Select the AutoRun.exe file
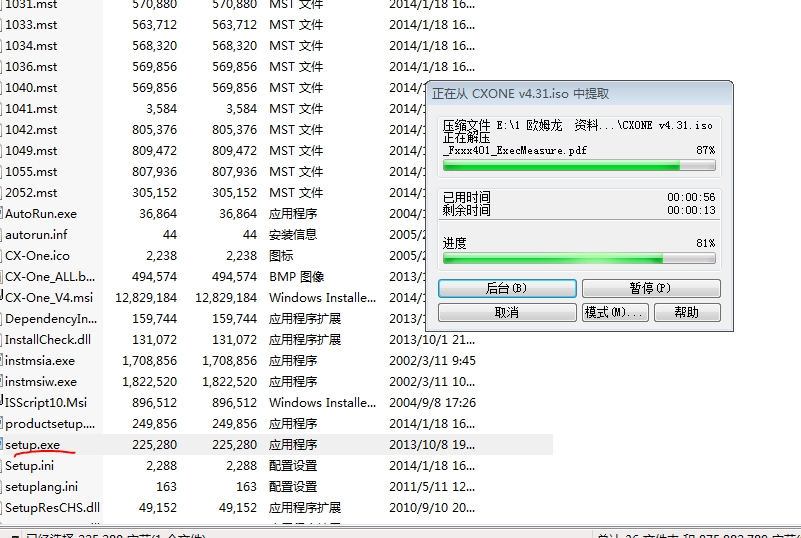801x538 pixels. [x=41, y=214]
